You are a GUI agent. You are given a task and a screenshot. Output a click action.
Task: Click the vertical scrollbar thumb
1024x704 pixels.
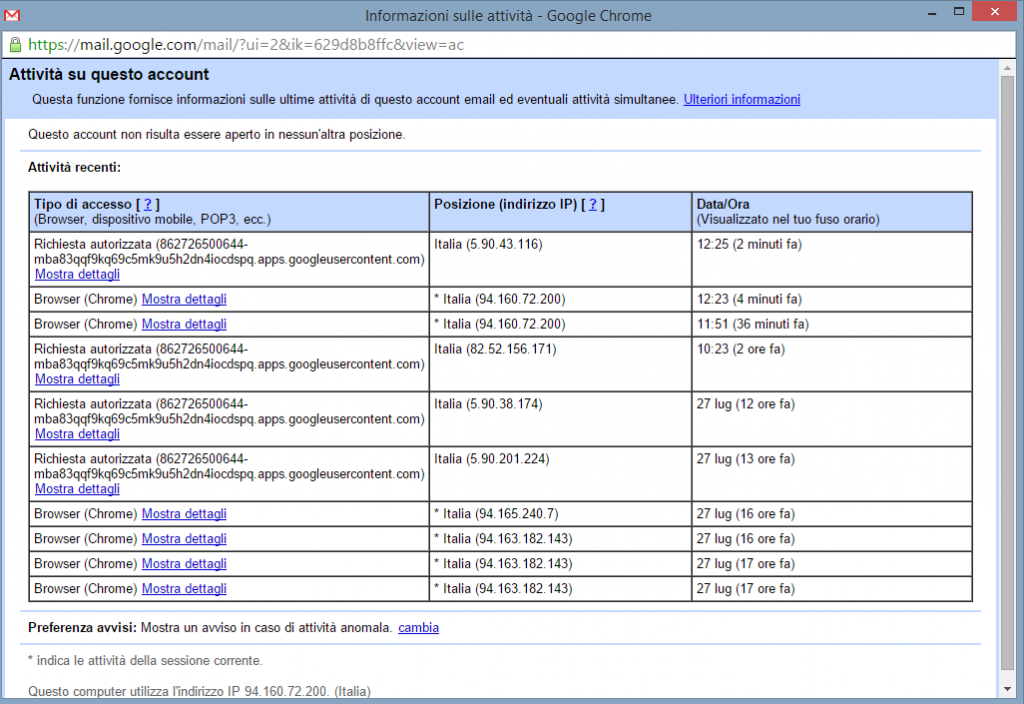(1008, 370)
